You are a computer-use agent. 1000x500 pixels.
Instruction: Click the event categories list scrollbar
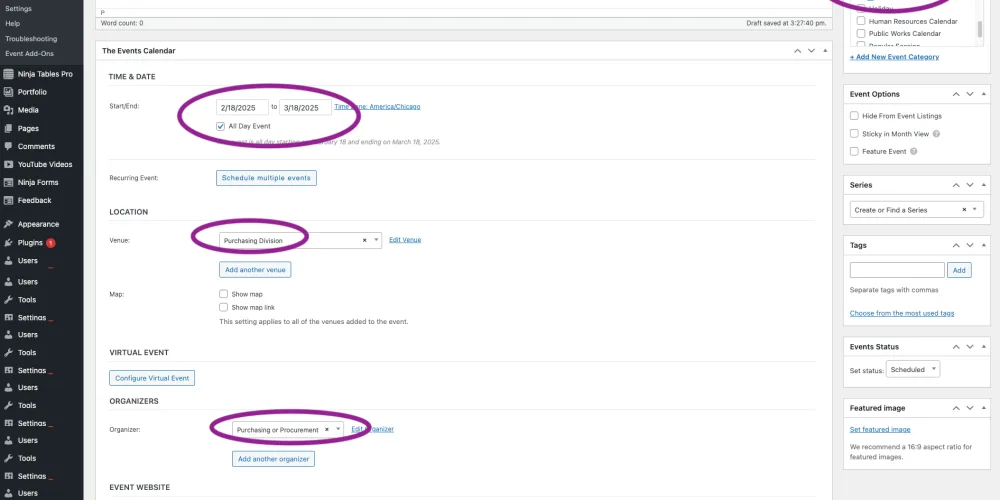(x=979, y=30)
